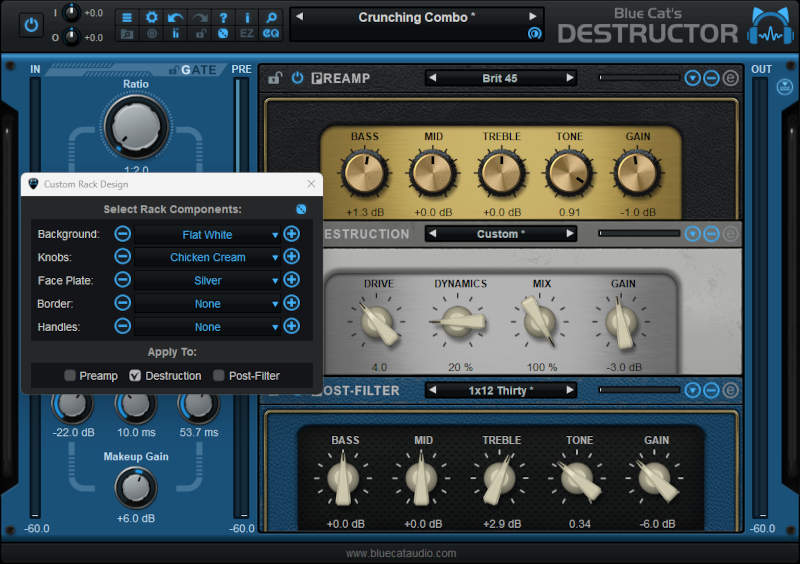Click the plus icon on the Background row
Viewport: 800px width, 564px height.
[x=291, y=234]
